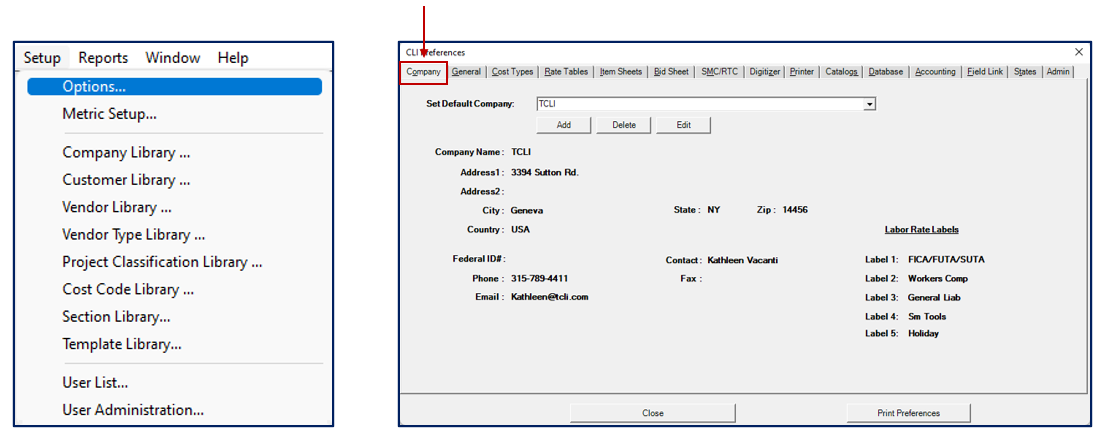1105x444 pixels.
Task: Open the Setup menu
Action: [x=42, y=58]
